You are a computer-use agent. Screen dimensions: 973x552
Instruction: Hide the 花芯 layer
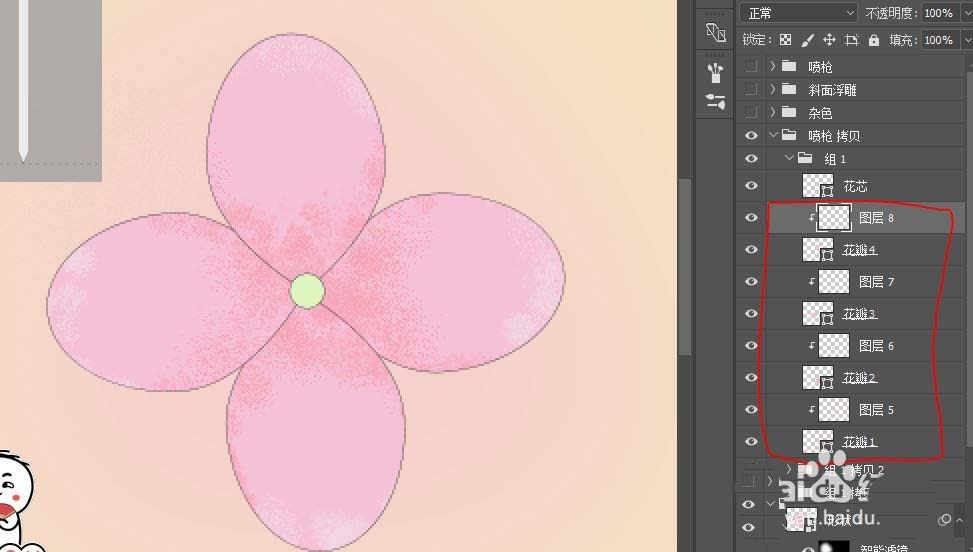pos(751,186)
